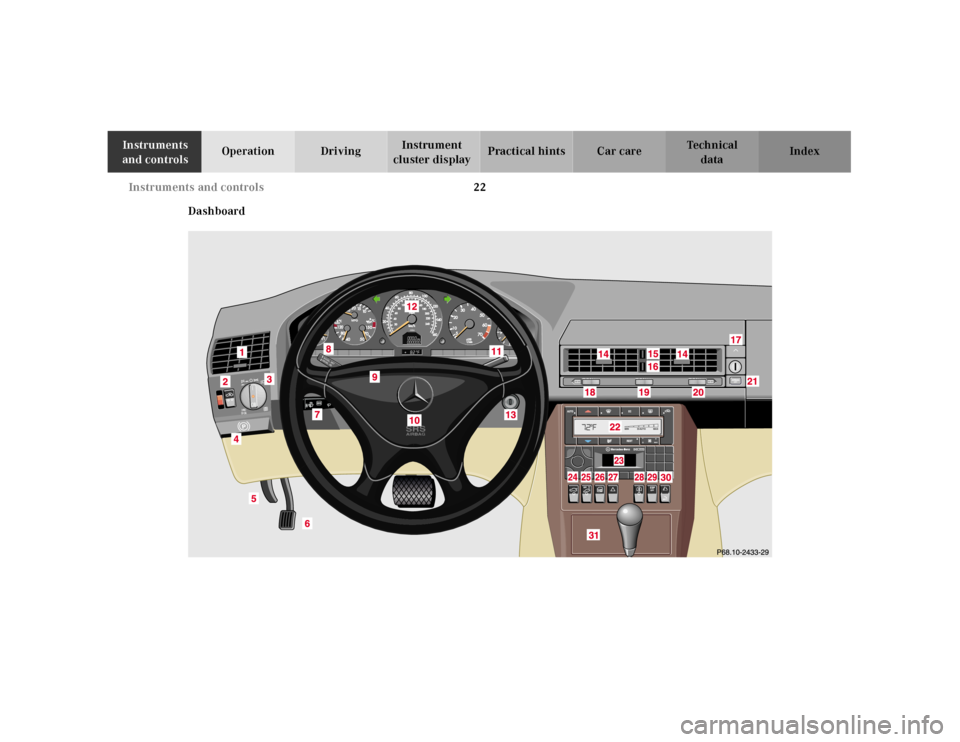The height and width of the screenshot is (742, 960).
Task: Select the Practical hints tab
Action: click(527, 151)
